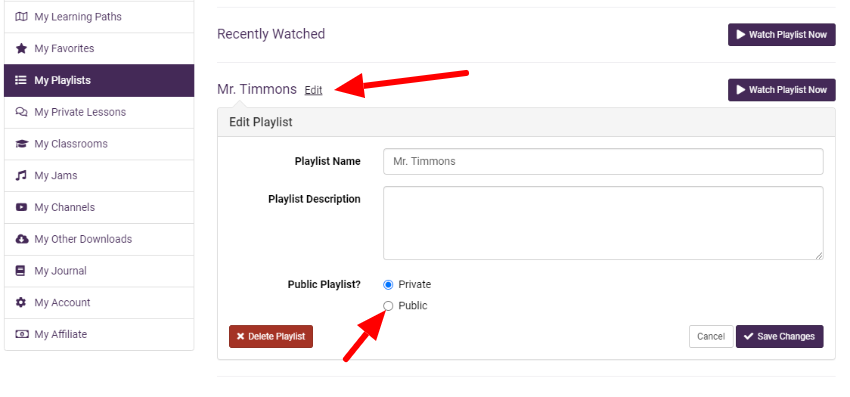Click the list icon next to My Playlists
Screen dimensions: 850x397
21,80
